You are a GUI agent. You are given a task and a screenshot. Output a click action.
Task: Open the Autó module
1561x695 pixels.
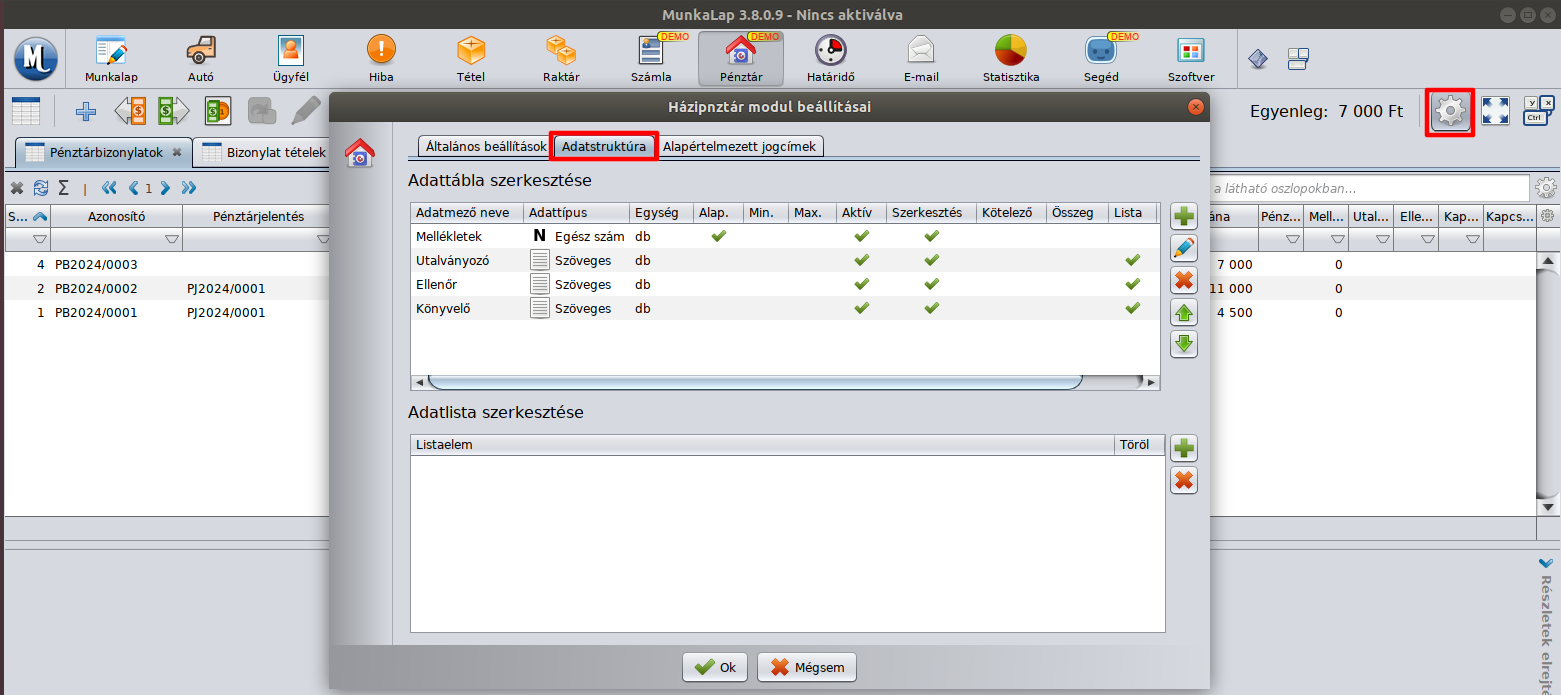200,58
